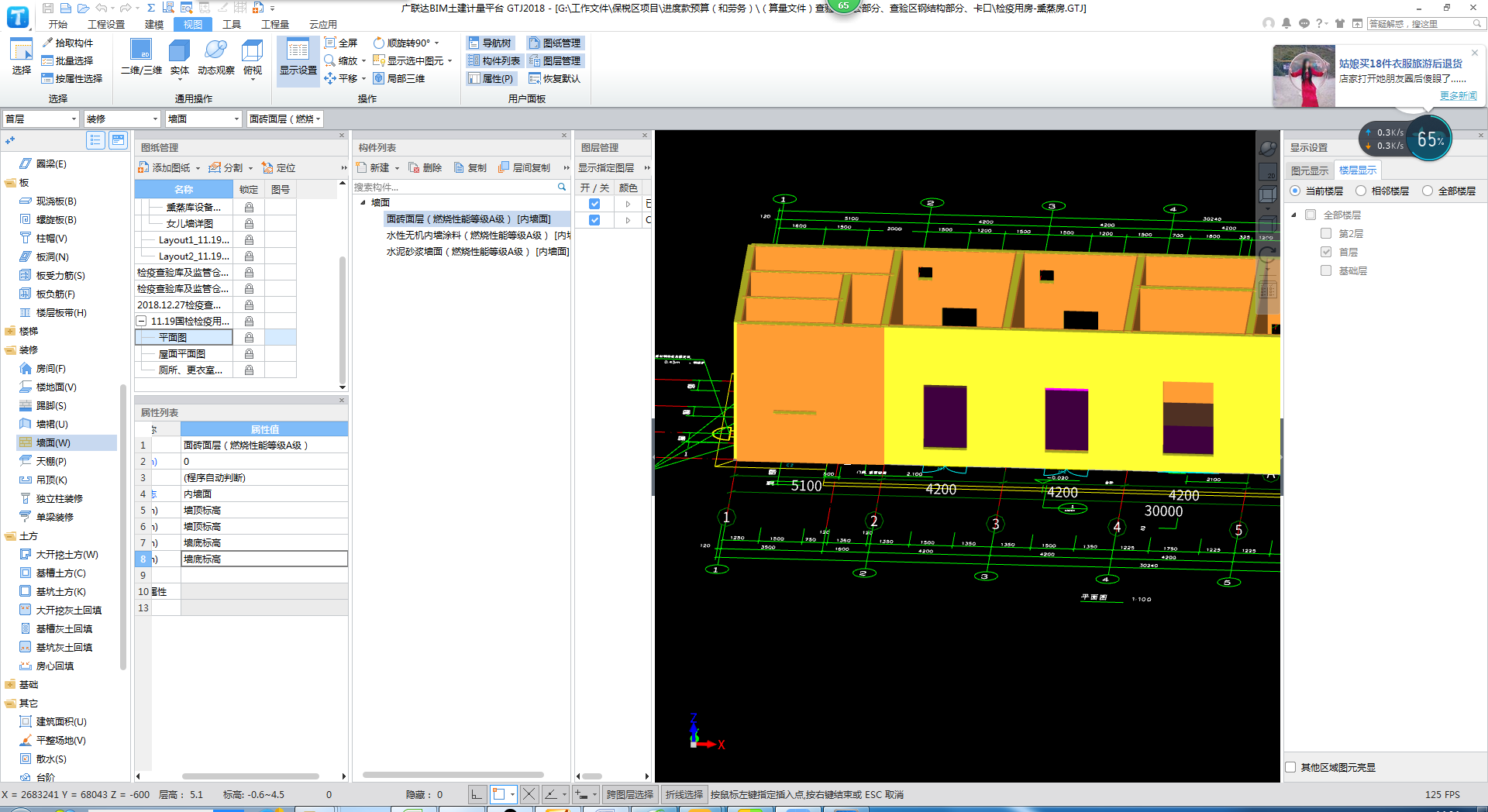This screenshot has height=812, width=1488.
Task: Click the orbit sphere icon in viewport strip
Action: tap(1268, 148)
